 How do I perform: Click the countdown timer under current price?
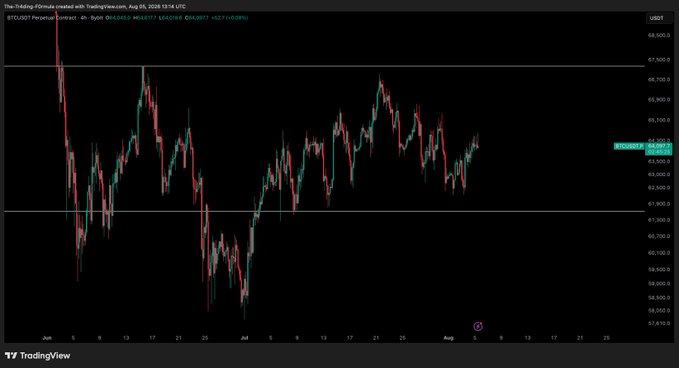click(659, 152)
